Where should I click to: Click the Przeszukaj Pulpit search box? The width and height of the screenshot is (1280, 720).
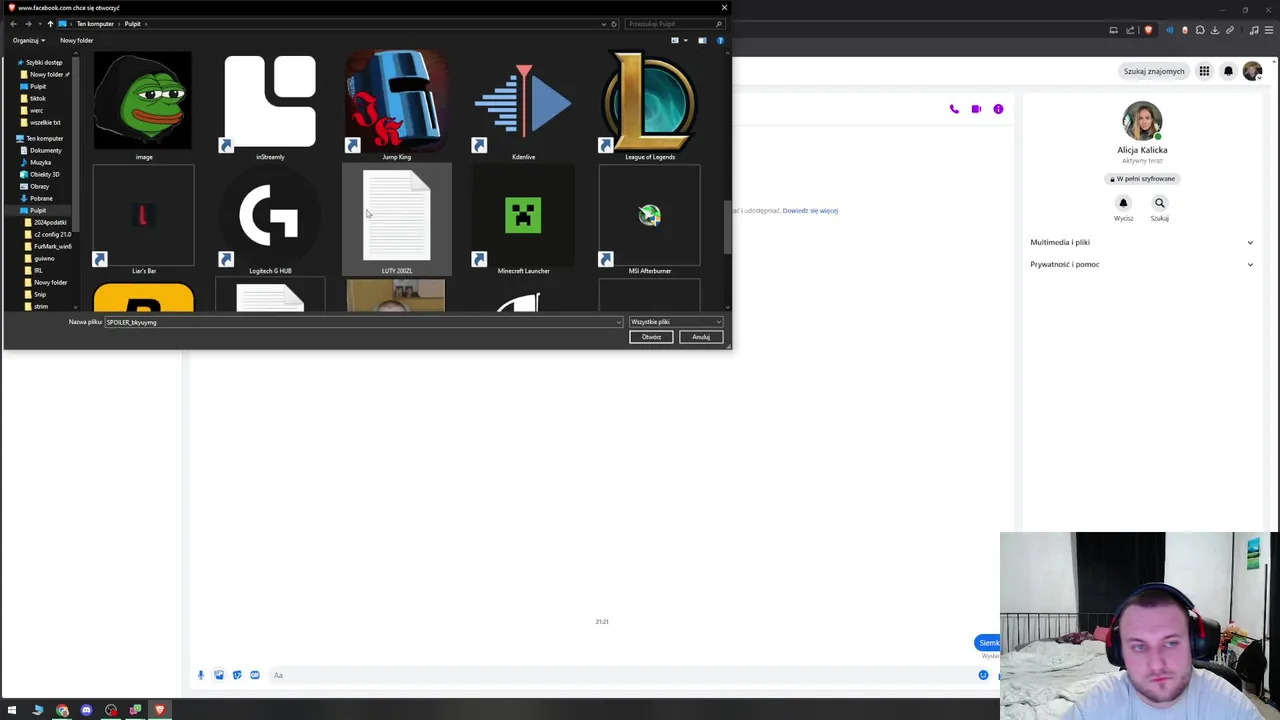[673, 24]
